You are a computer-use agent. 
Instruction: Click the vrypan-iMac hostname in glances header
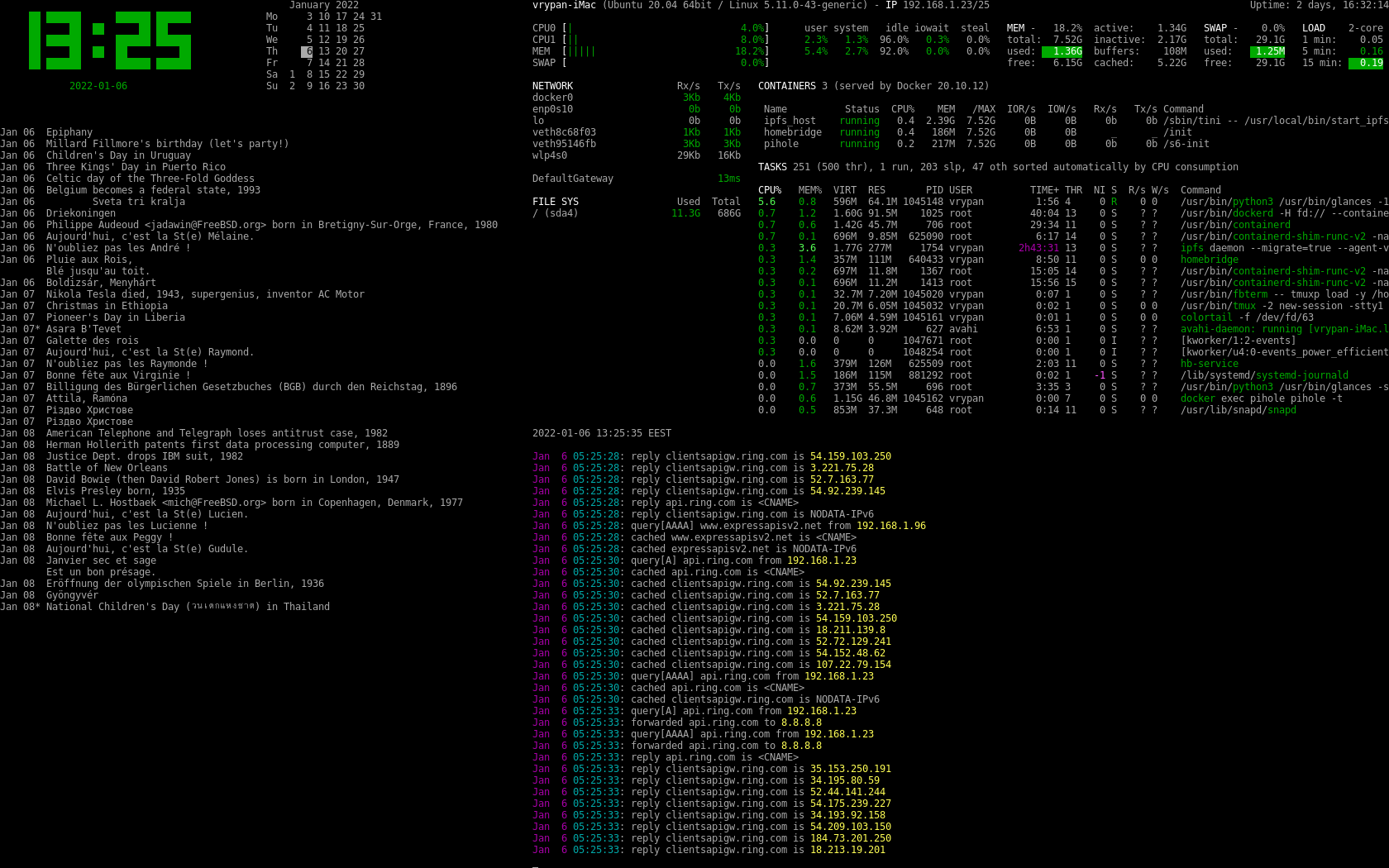click(564, 5)
